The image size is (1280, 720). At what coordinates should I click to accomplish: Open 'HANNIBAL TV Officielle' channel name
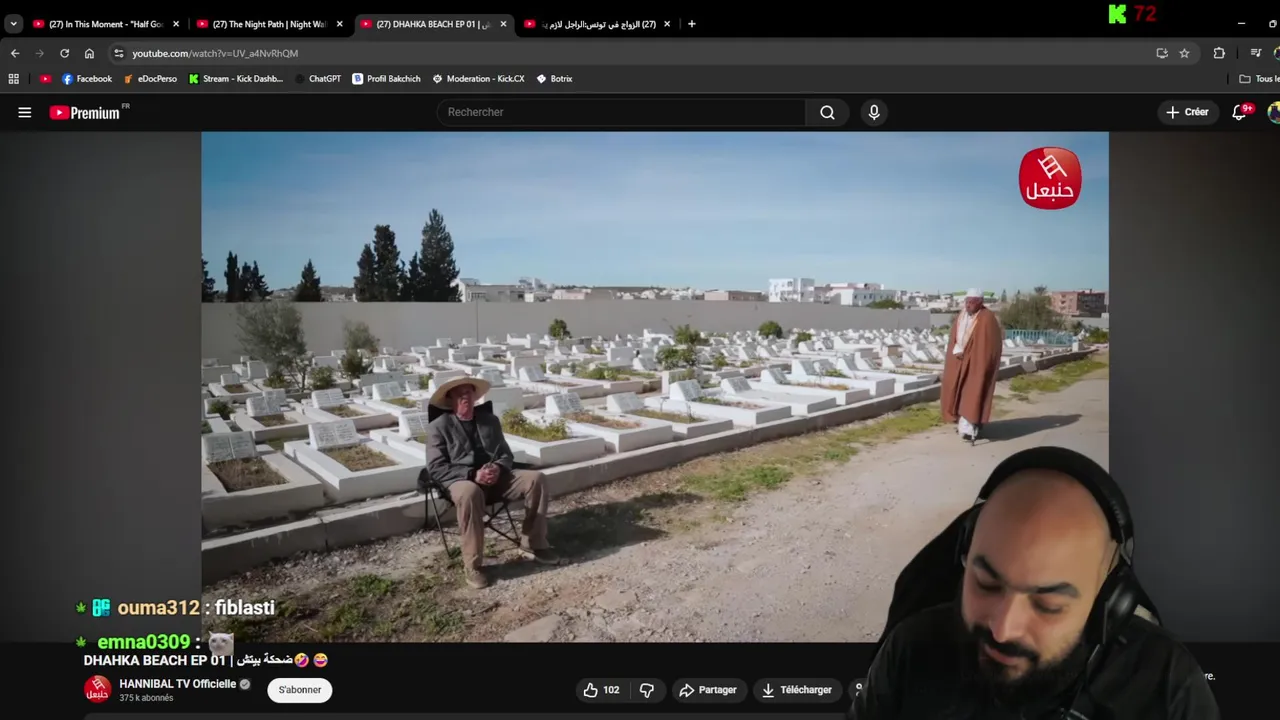(x=178, y=684)
